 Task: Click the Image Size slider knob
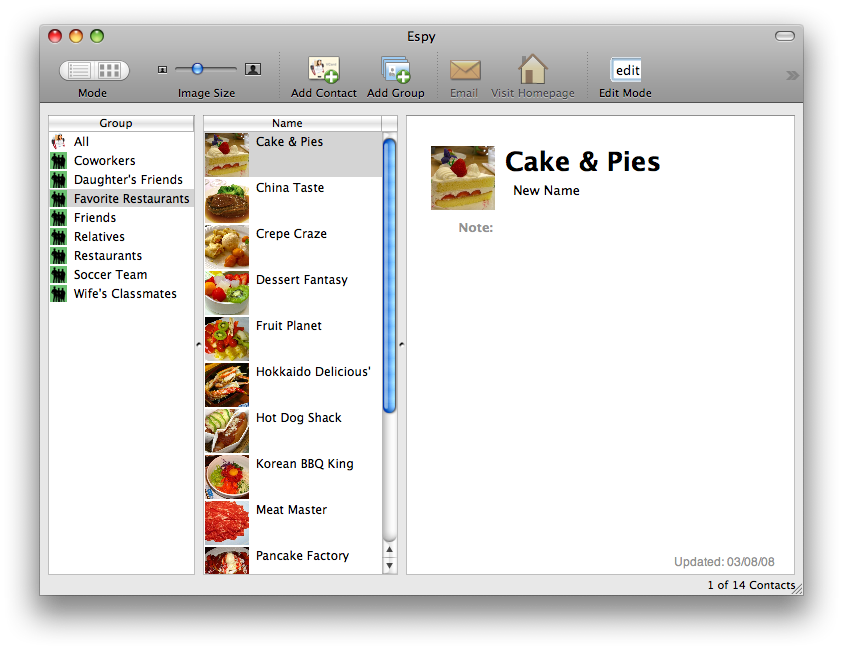pyautogui.click(x=197, y=69)
